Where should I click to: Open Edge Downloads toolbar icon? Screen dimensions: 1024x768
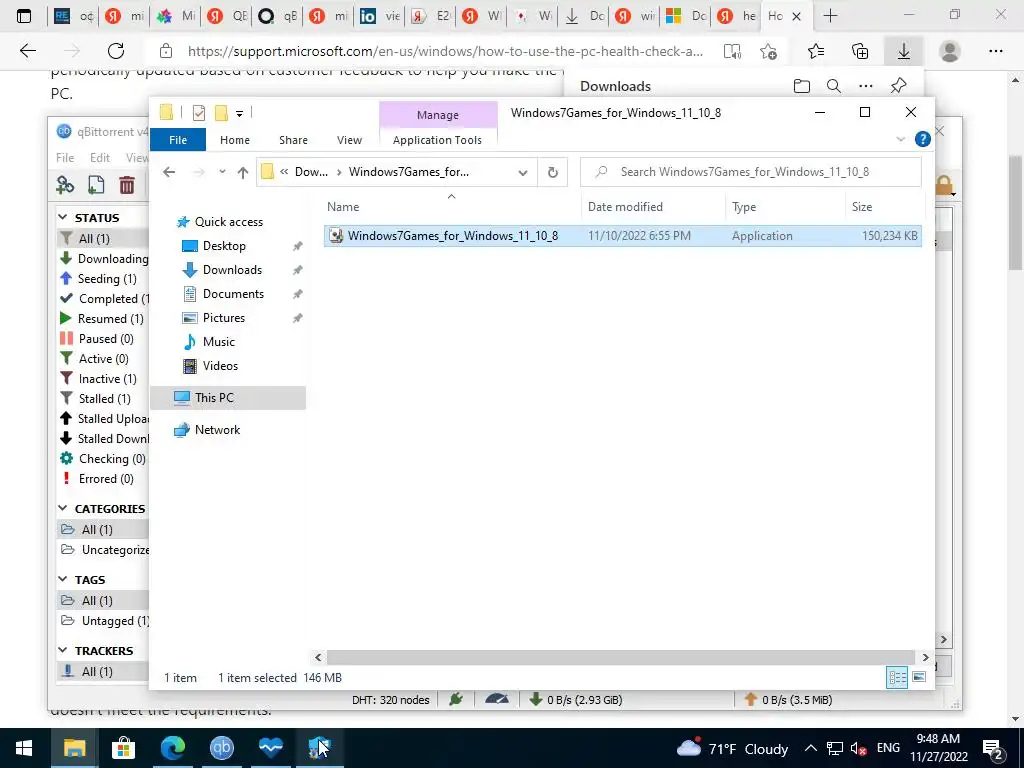pos(904,51)
